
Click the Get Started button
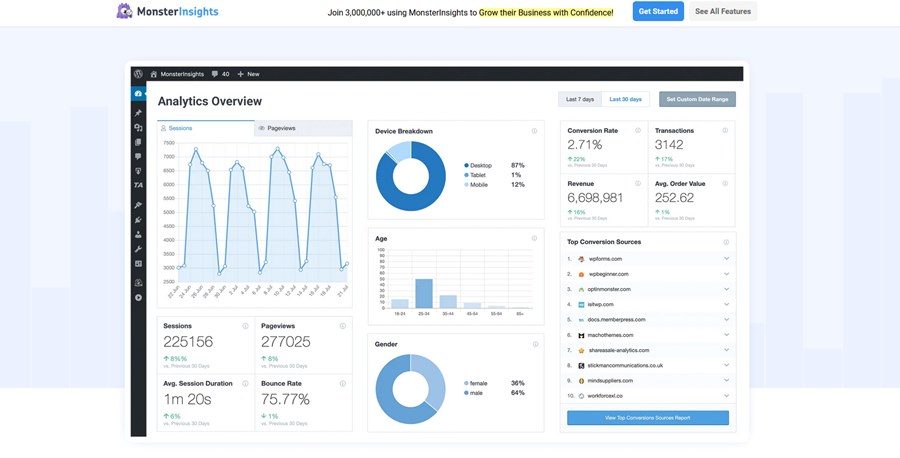pos(658,11)
